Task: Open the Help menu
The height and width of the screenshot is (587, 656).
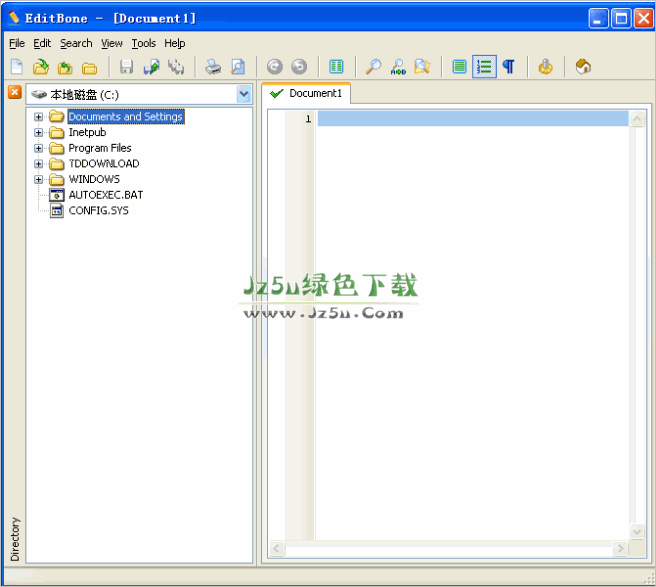Action: [x=174, y=43]
